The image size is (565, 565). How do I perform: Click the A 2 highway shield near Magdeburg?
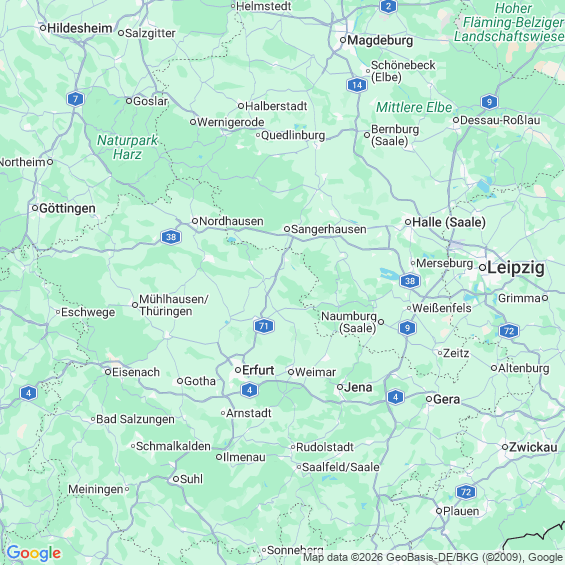[x=388, y=6]
